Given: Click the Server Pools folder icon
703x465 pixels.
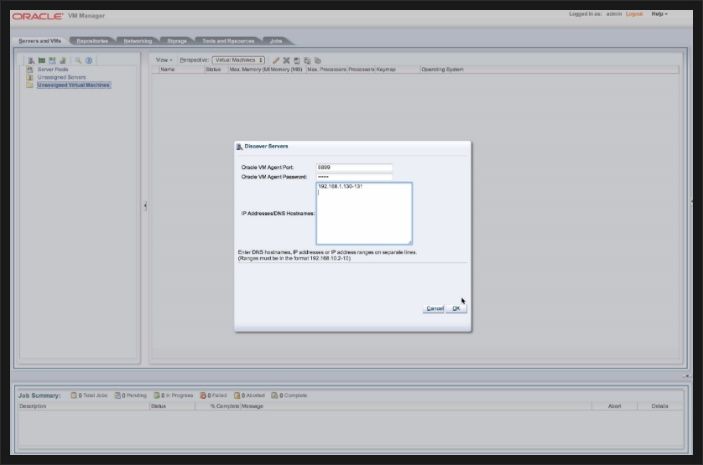Looking at the screenshot, I should point(30,70).
